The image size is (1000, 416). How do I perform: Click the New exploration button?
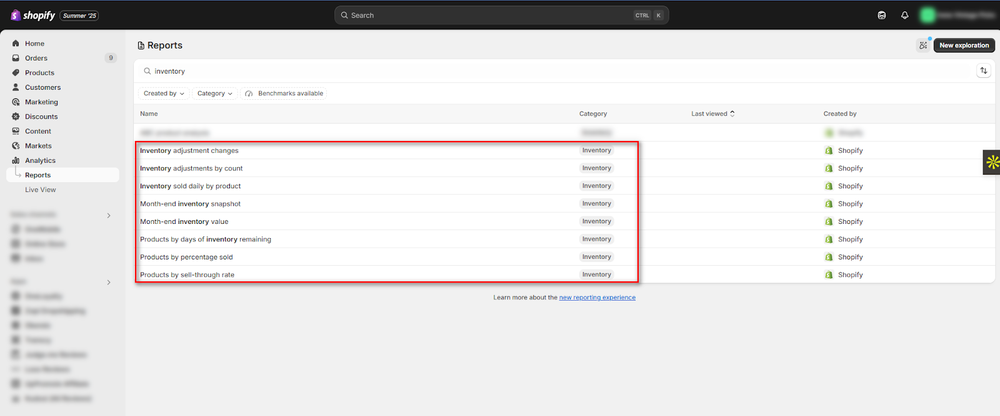(x=964, y=45)
